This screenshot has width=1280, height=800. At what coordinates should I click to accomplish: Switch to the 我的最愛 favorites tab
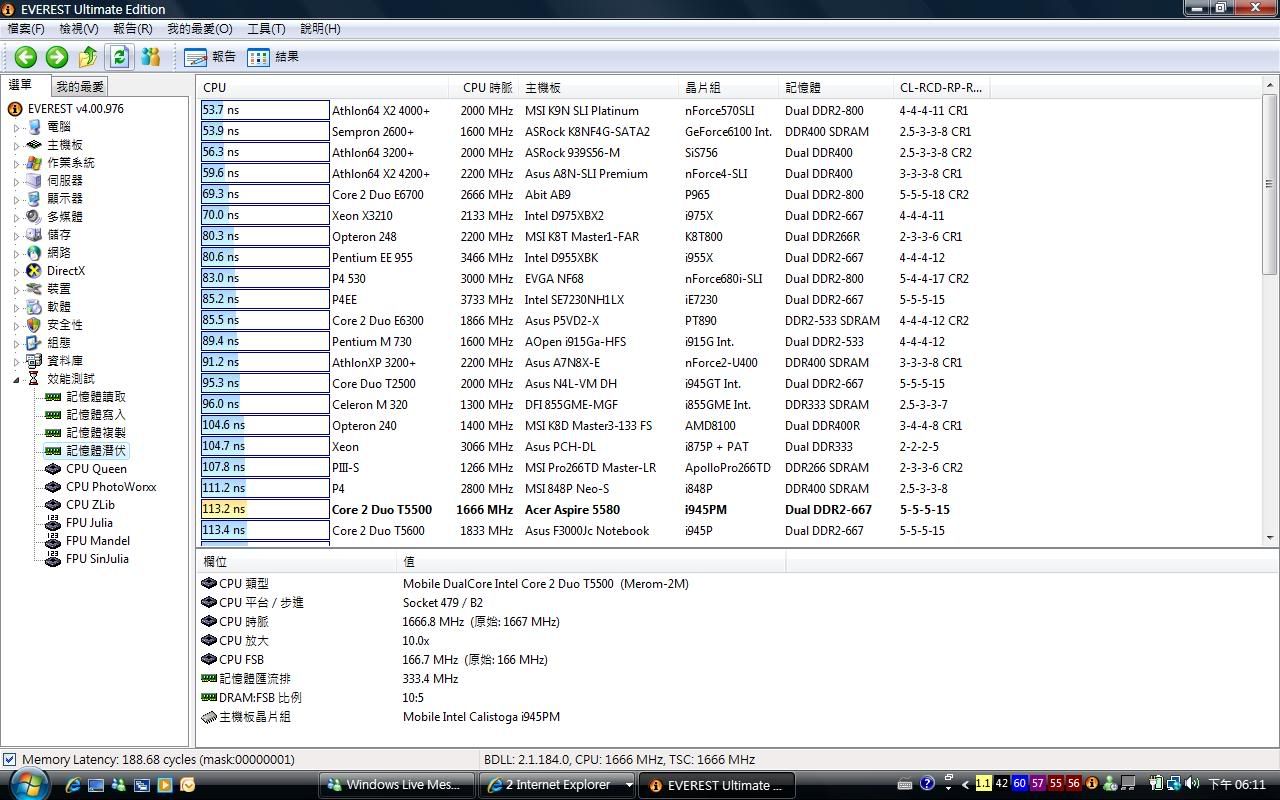coord(79,87)
